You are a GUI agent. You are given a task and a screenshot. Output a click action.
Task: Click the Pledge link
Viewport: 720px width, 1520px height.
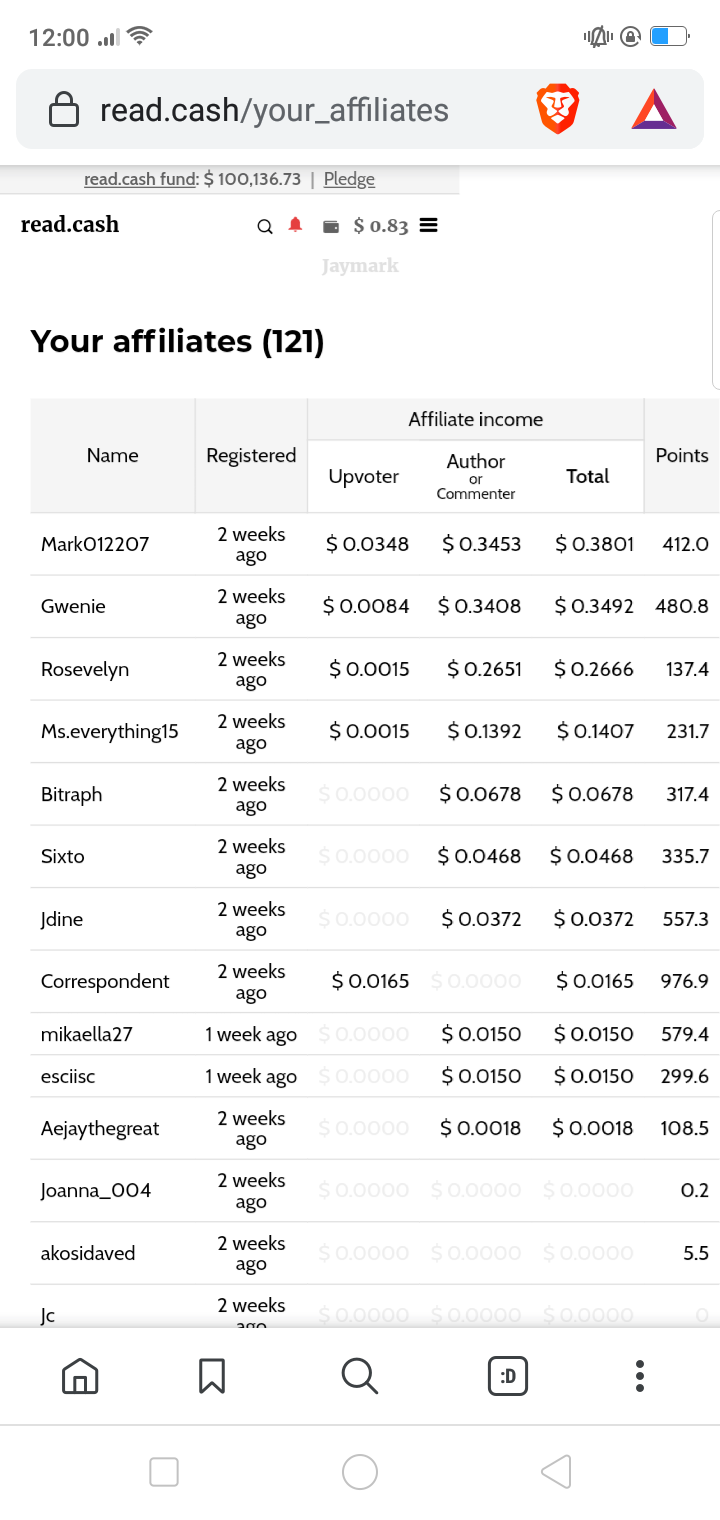[x=349, y=179]
